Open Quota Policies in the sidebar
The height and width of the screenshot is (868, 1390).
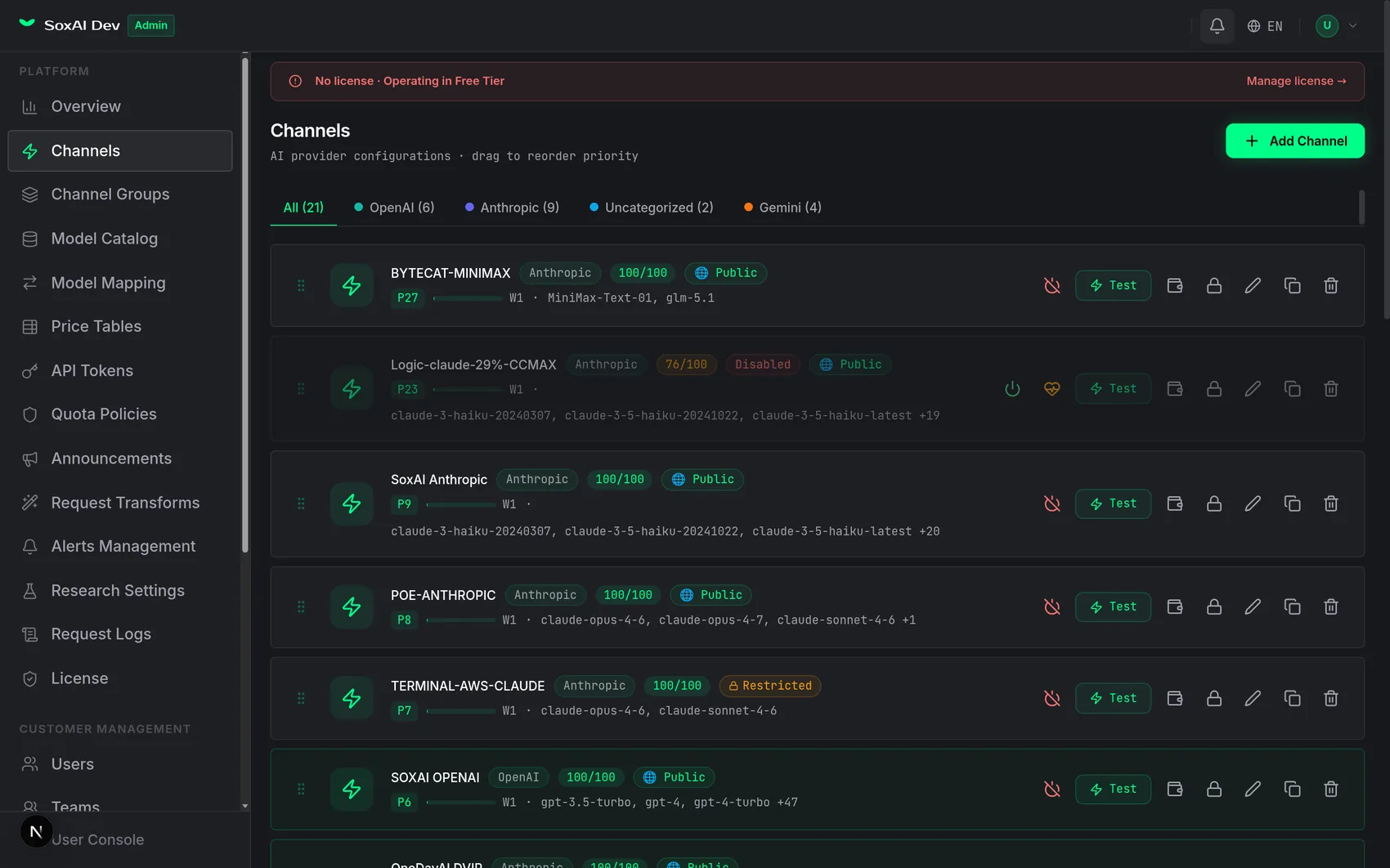coord(120,414)
